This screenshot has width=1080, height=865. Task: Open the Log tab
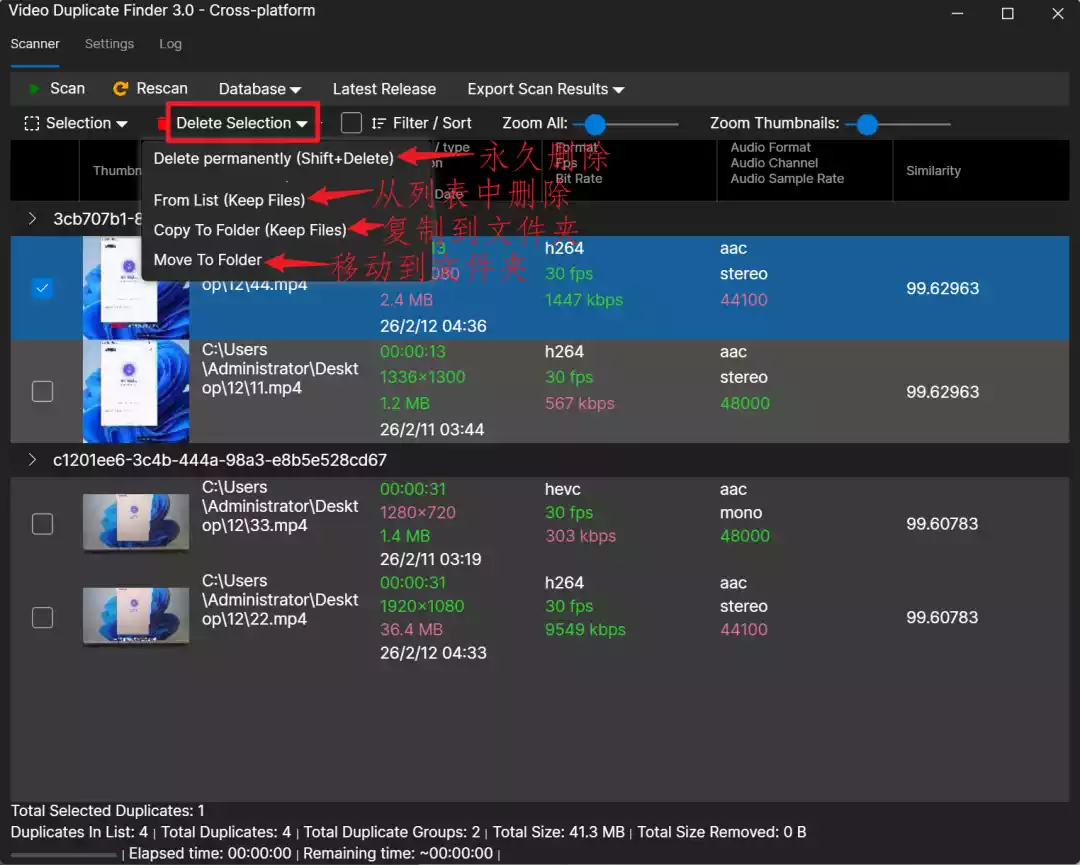tap(170, 44)
